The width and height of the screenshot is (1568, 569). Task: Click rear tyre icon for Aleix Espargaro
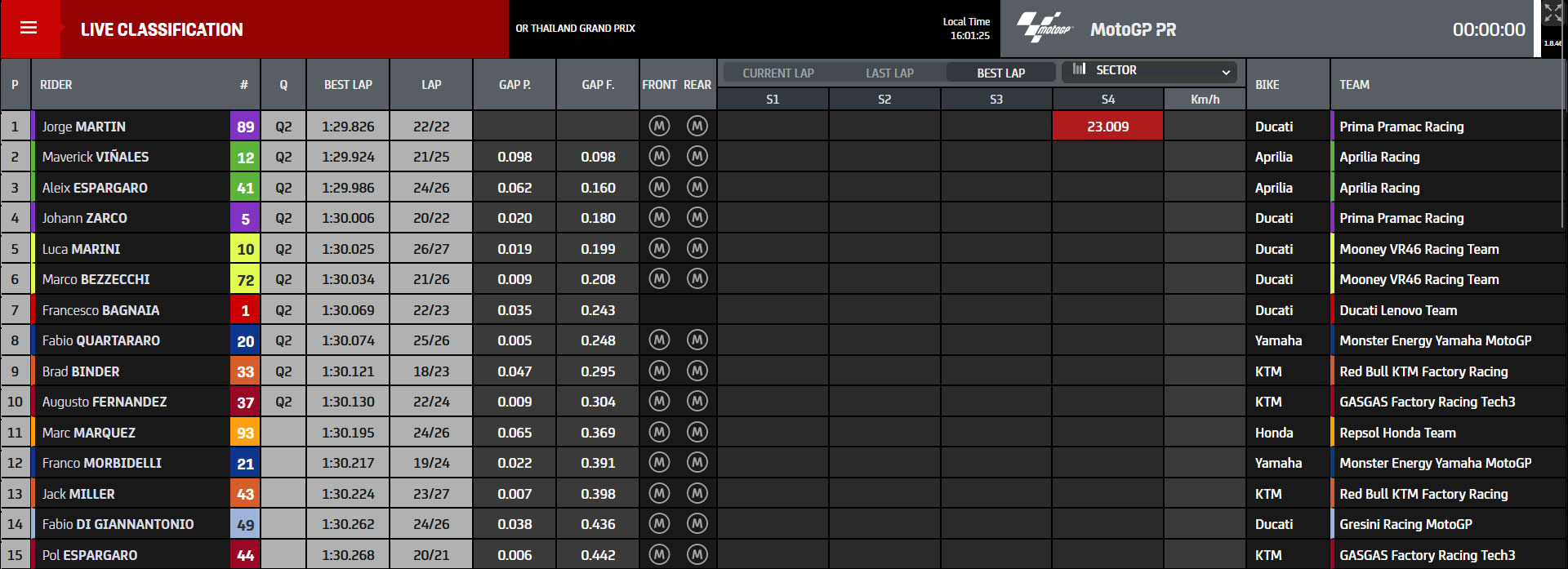(x=697, y=187)
